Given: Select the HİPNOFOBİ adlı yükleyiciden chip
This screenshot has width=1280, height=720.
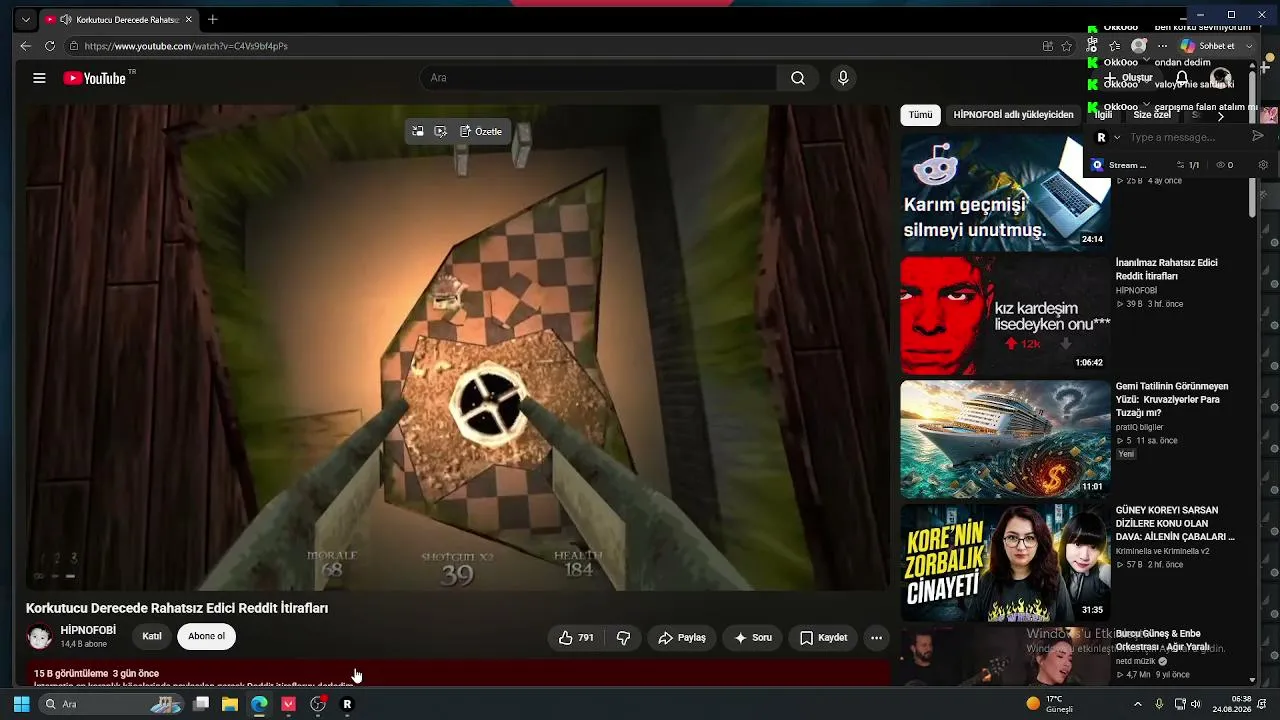Looking at the screenshot, I should 1013,115.
